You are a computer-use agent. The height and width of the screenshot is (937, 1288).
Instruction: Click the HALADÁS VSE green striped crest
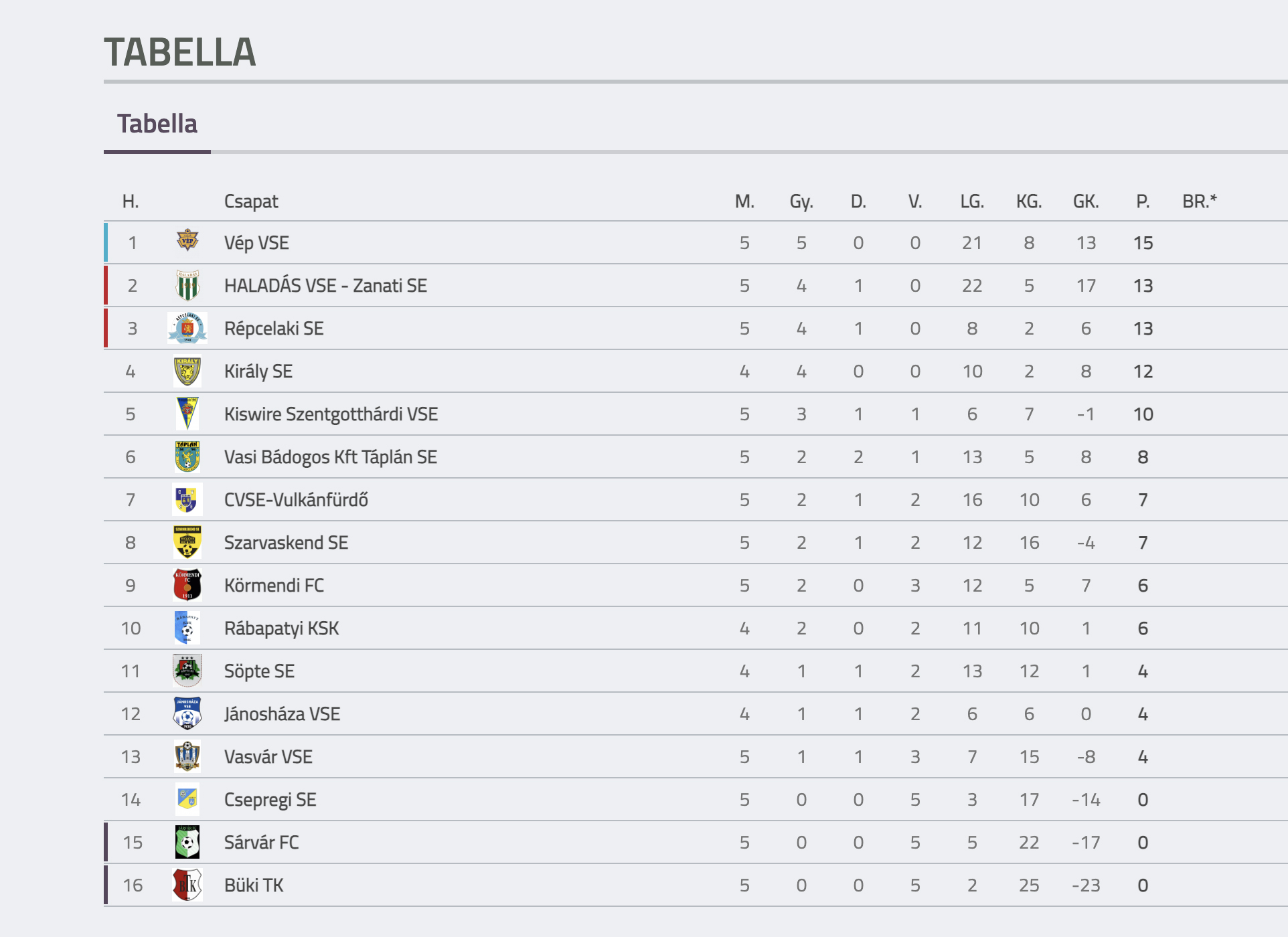pos(187,286)
